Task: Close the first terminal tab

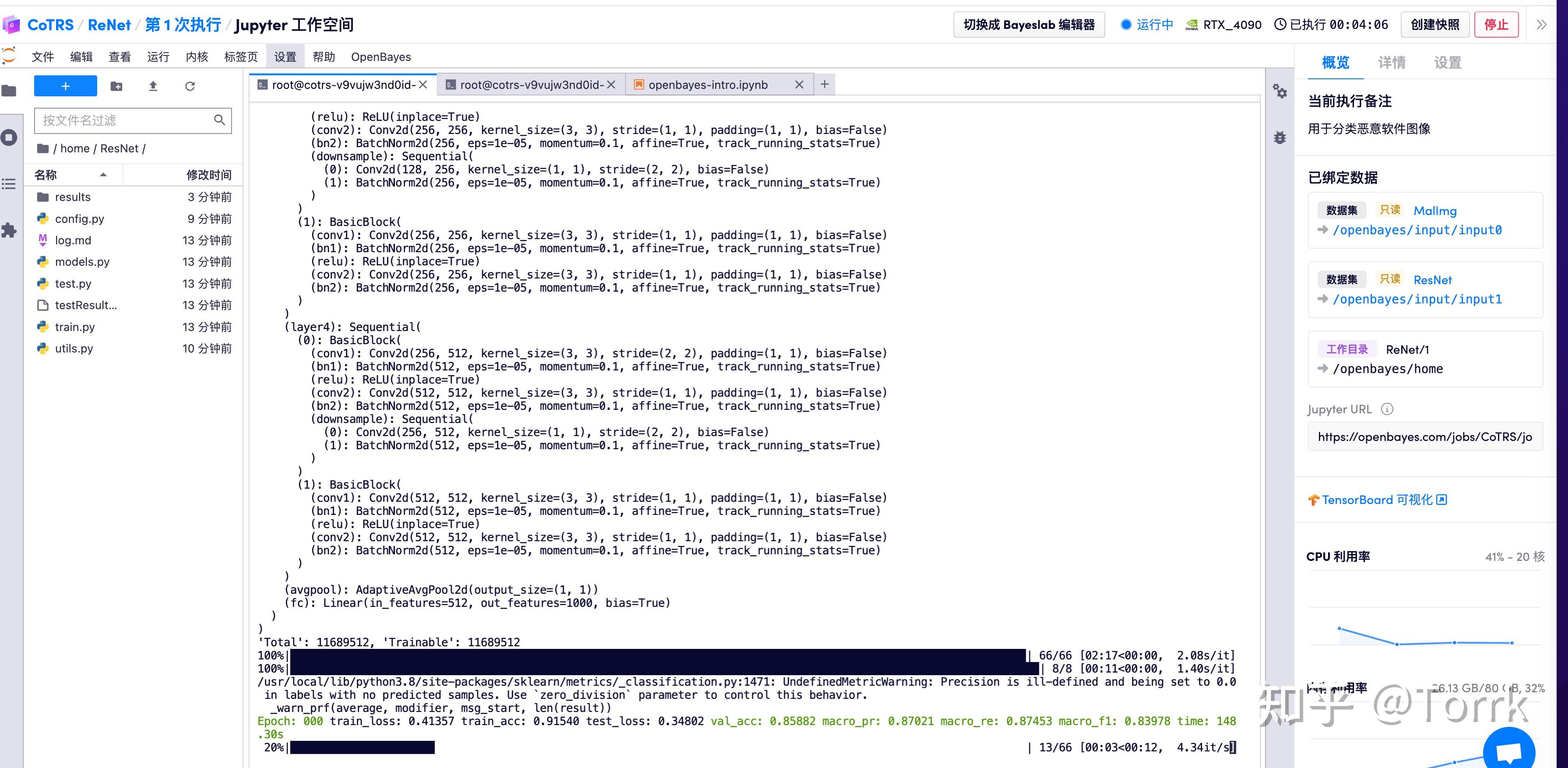Action: (423, 85)
